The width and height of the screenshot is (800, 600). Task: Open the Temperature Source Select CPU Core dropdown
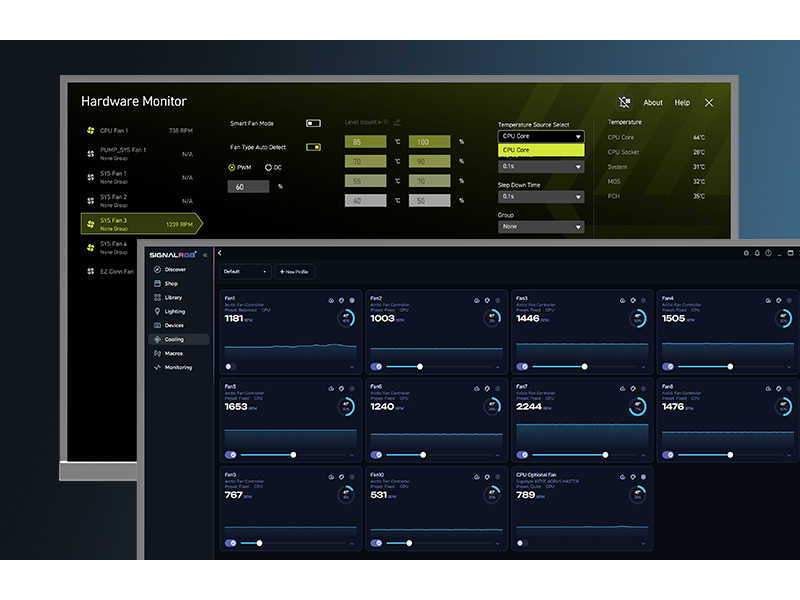(x=541, y=136)
